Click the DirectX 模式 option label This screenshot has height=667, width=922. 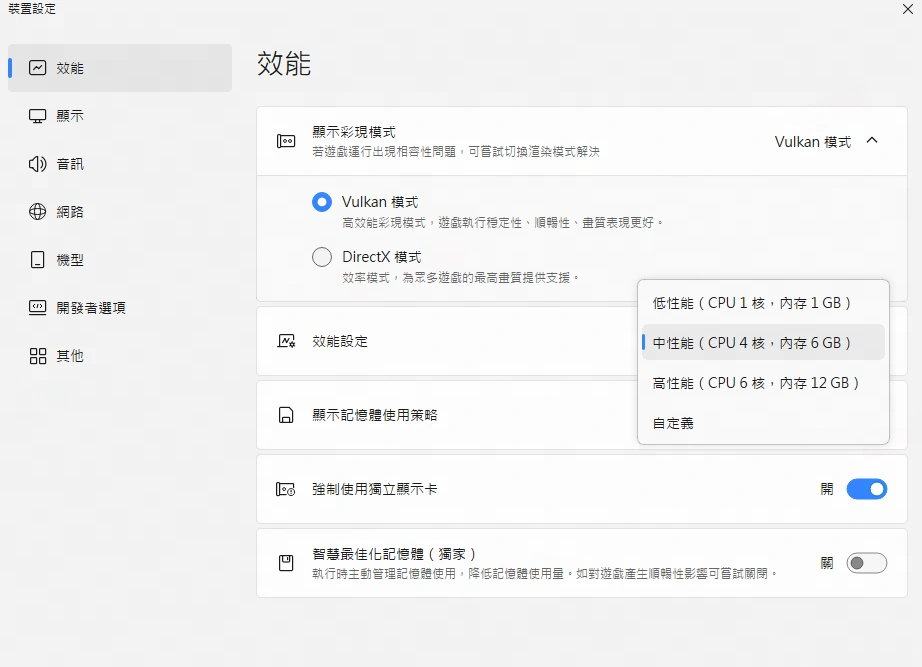(x=382, y=257)
